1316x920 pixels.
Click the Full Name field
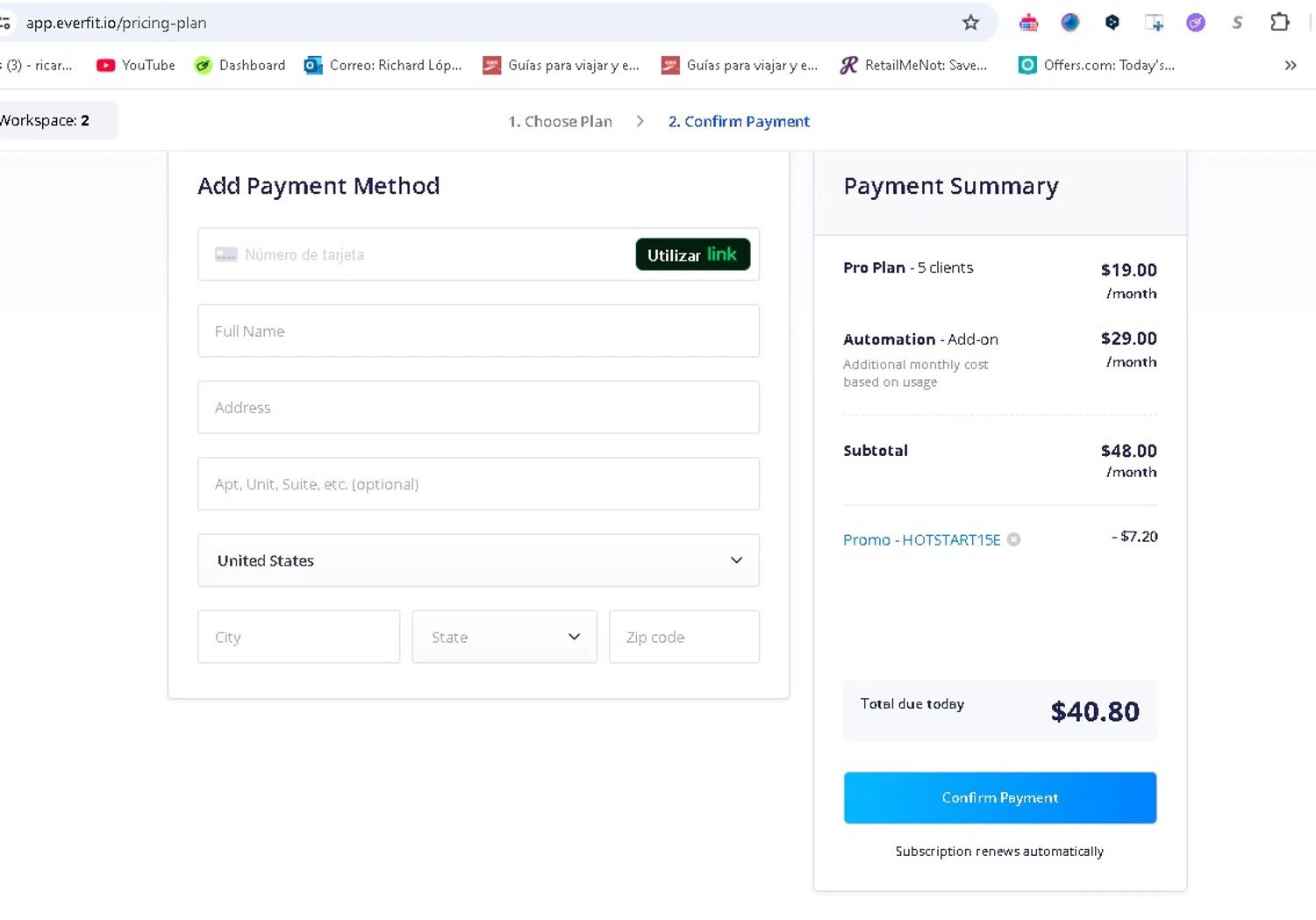point(478,331)
